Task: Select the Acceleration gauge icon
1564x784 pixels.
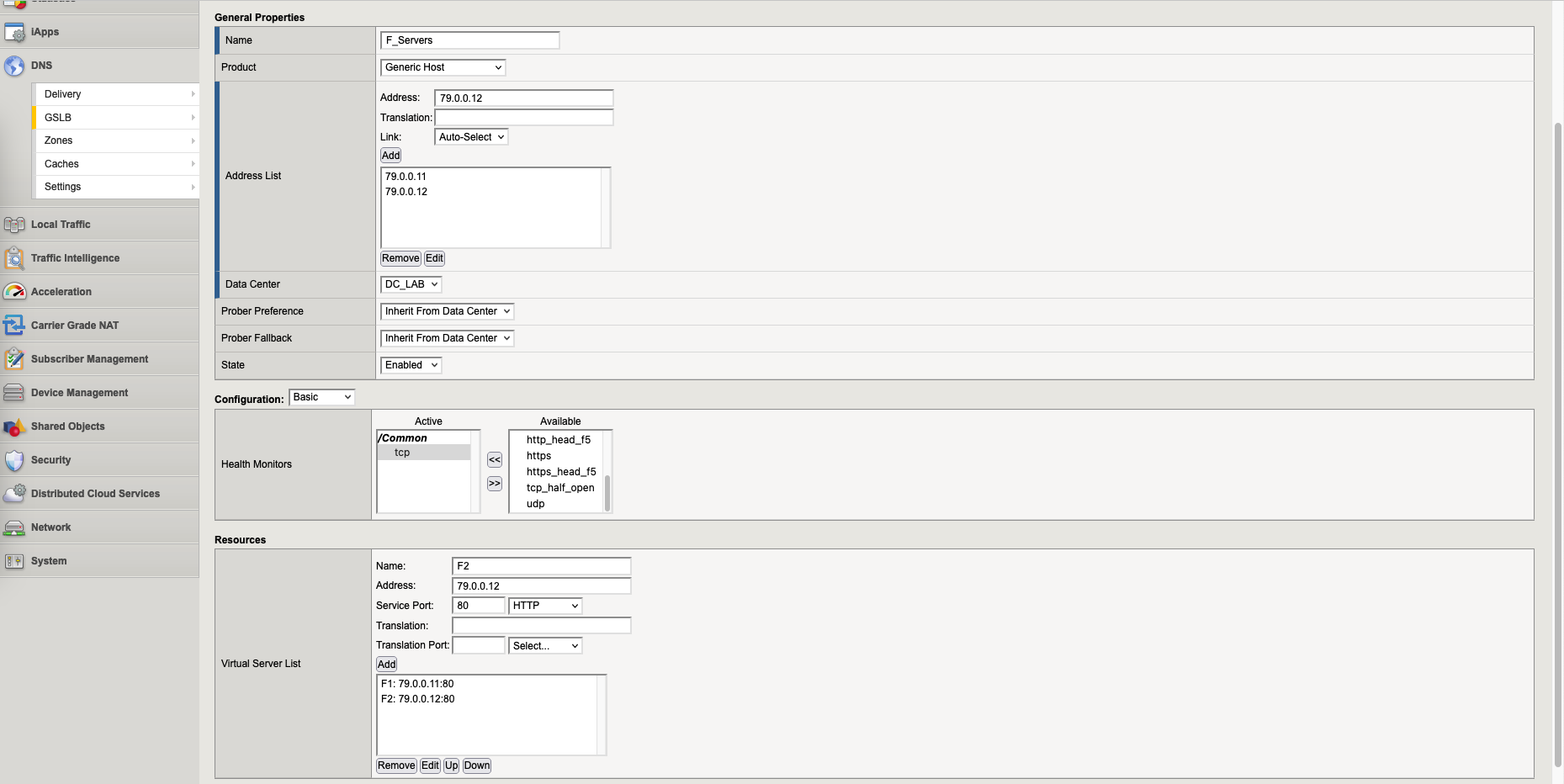Action: [x=14, y=292]
